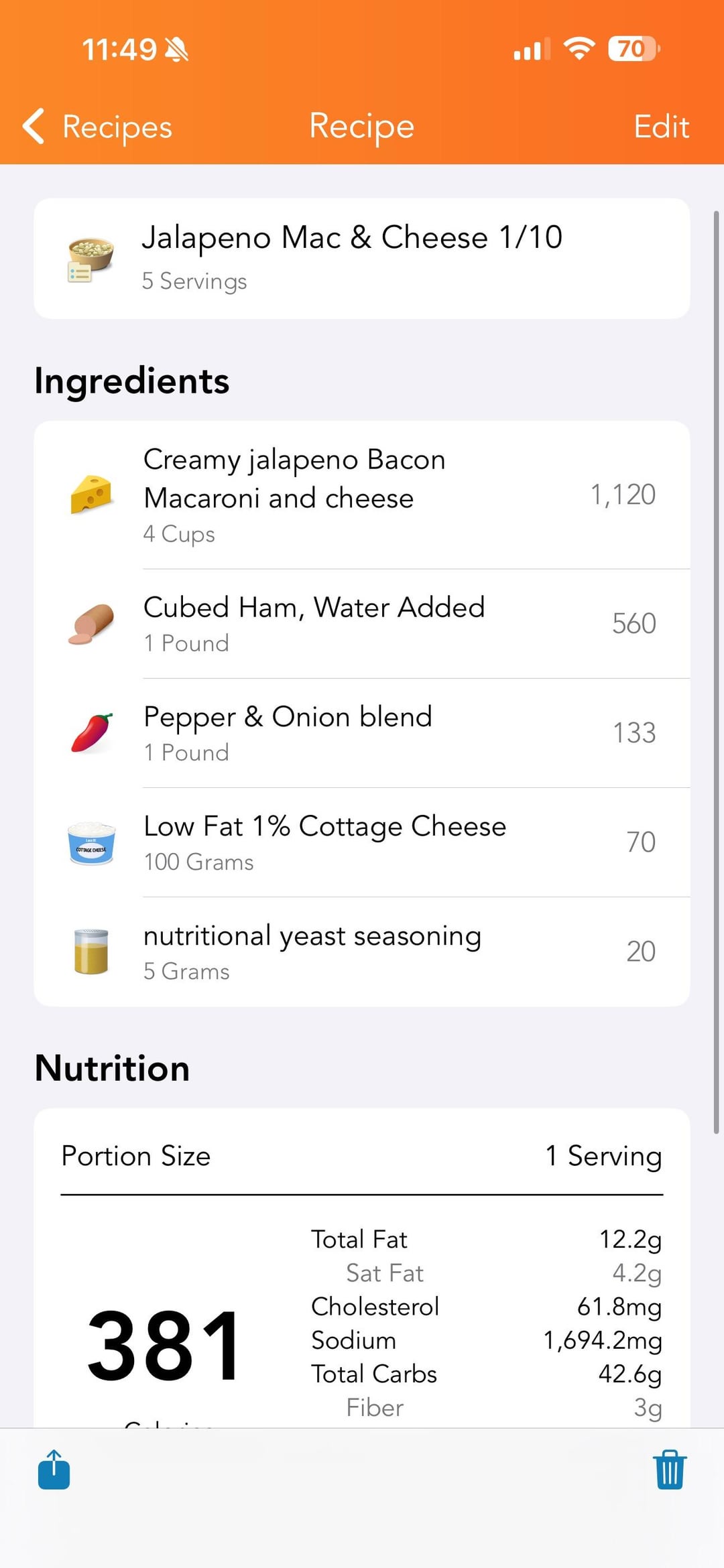Screen dimensions: 724x1568
Task: Tap the ham ingredient icon
Action: click(91, 624)
